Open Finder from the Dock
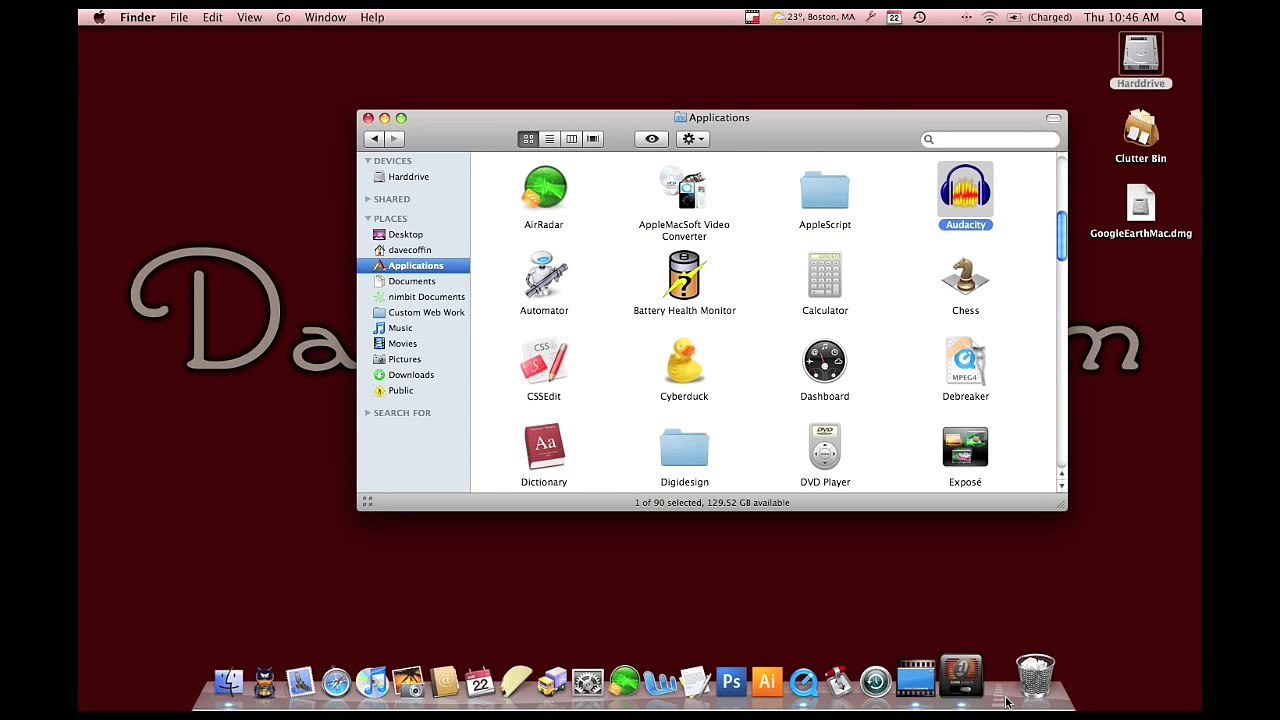The image size is (1280, 720). pyautogui.click(x=229, y=681)
